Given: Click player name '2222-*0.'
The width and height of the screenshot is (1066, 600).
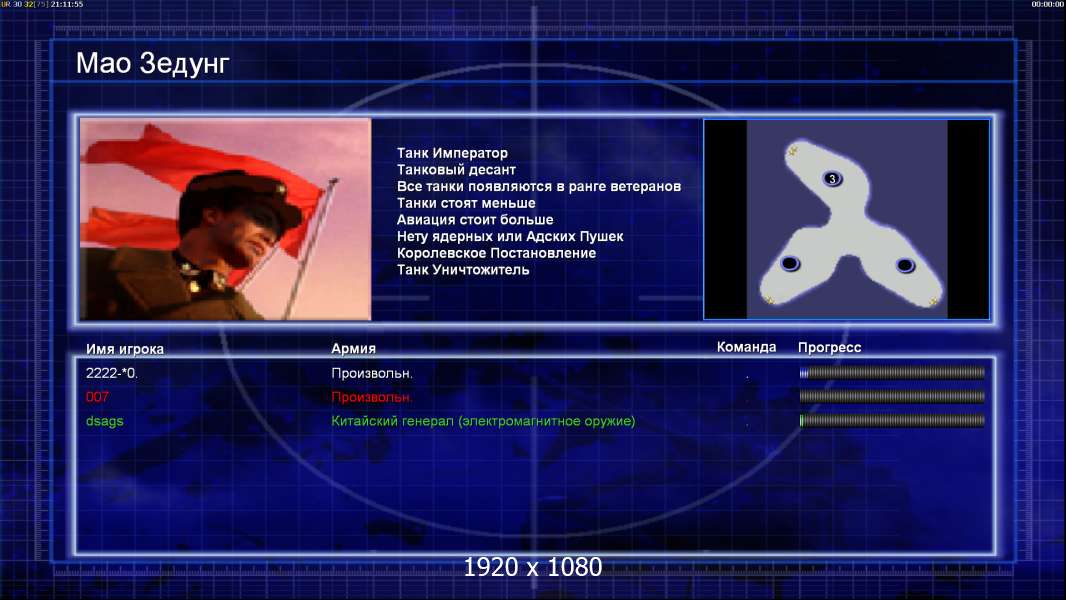Looking at the screenshot, I should [111, 373].
